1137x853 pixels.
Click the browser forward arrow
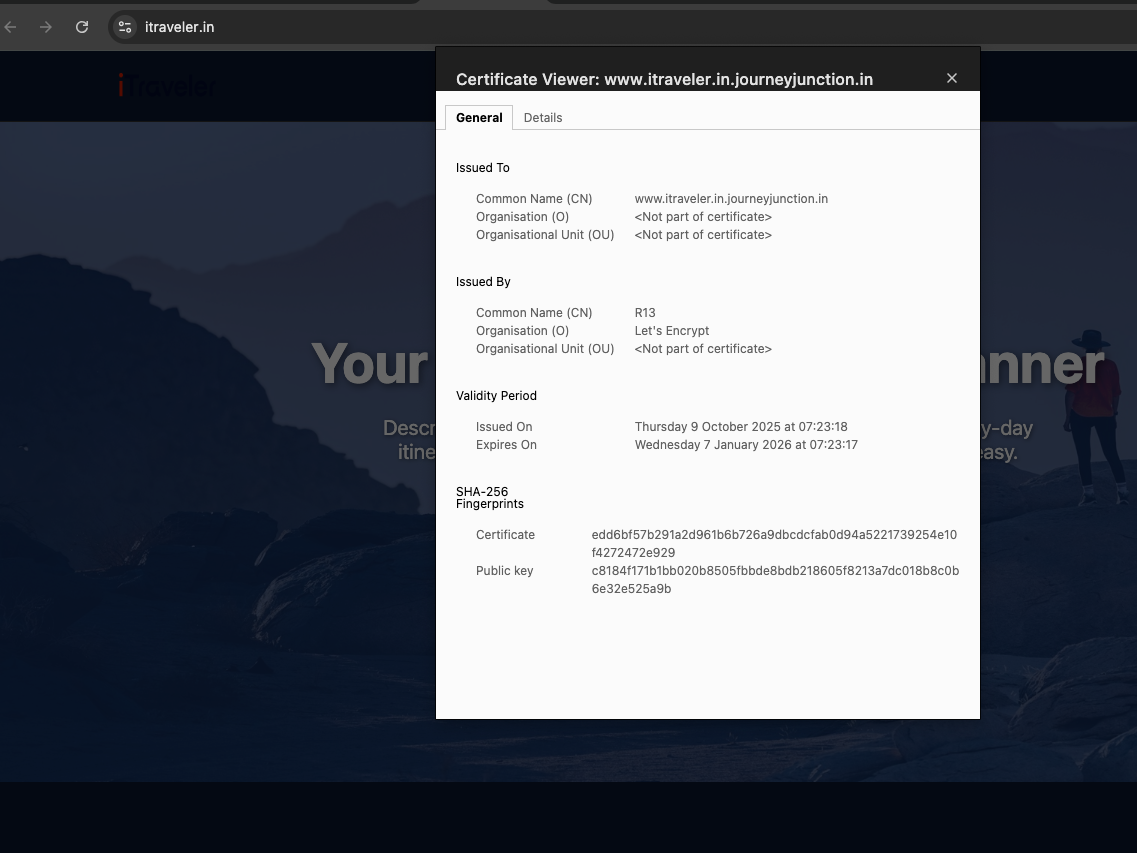click(x=46, y=27)
